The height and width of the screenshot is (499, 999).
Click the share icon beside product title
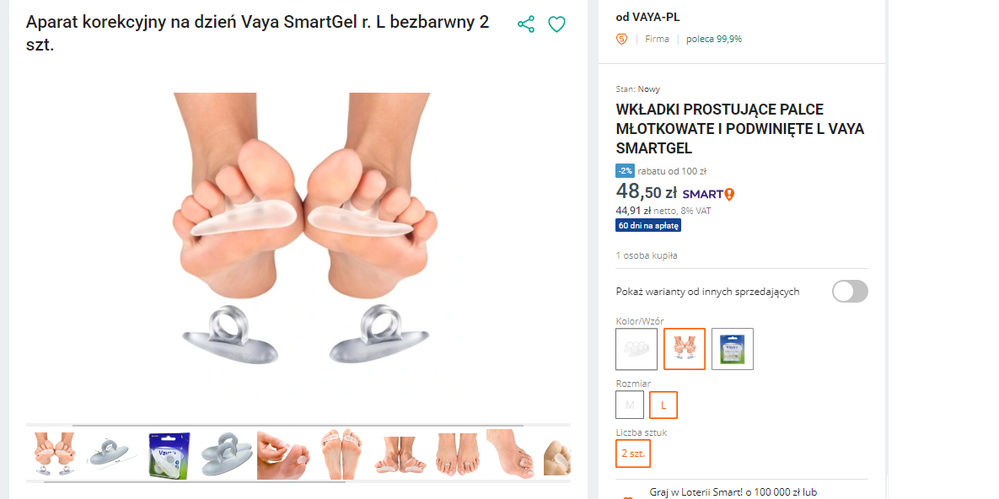526,24
